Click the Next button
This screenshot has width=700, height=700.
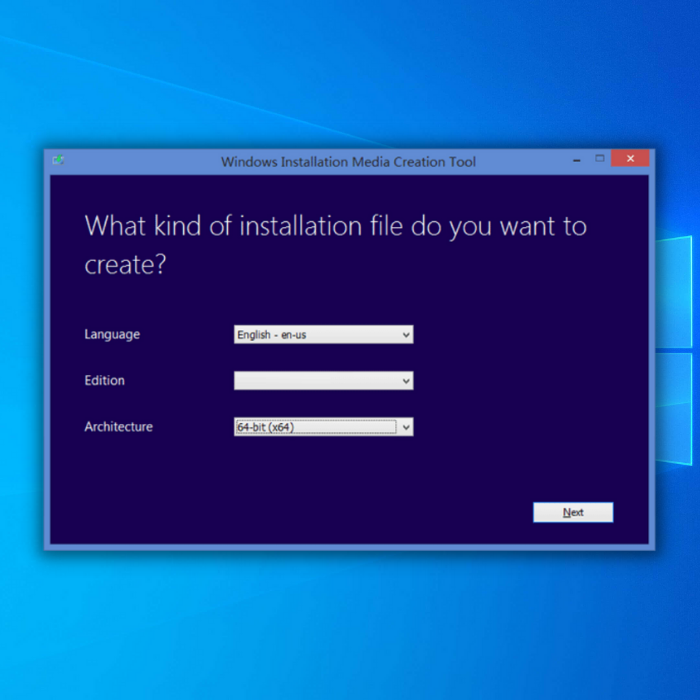coord(573,512)
